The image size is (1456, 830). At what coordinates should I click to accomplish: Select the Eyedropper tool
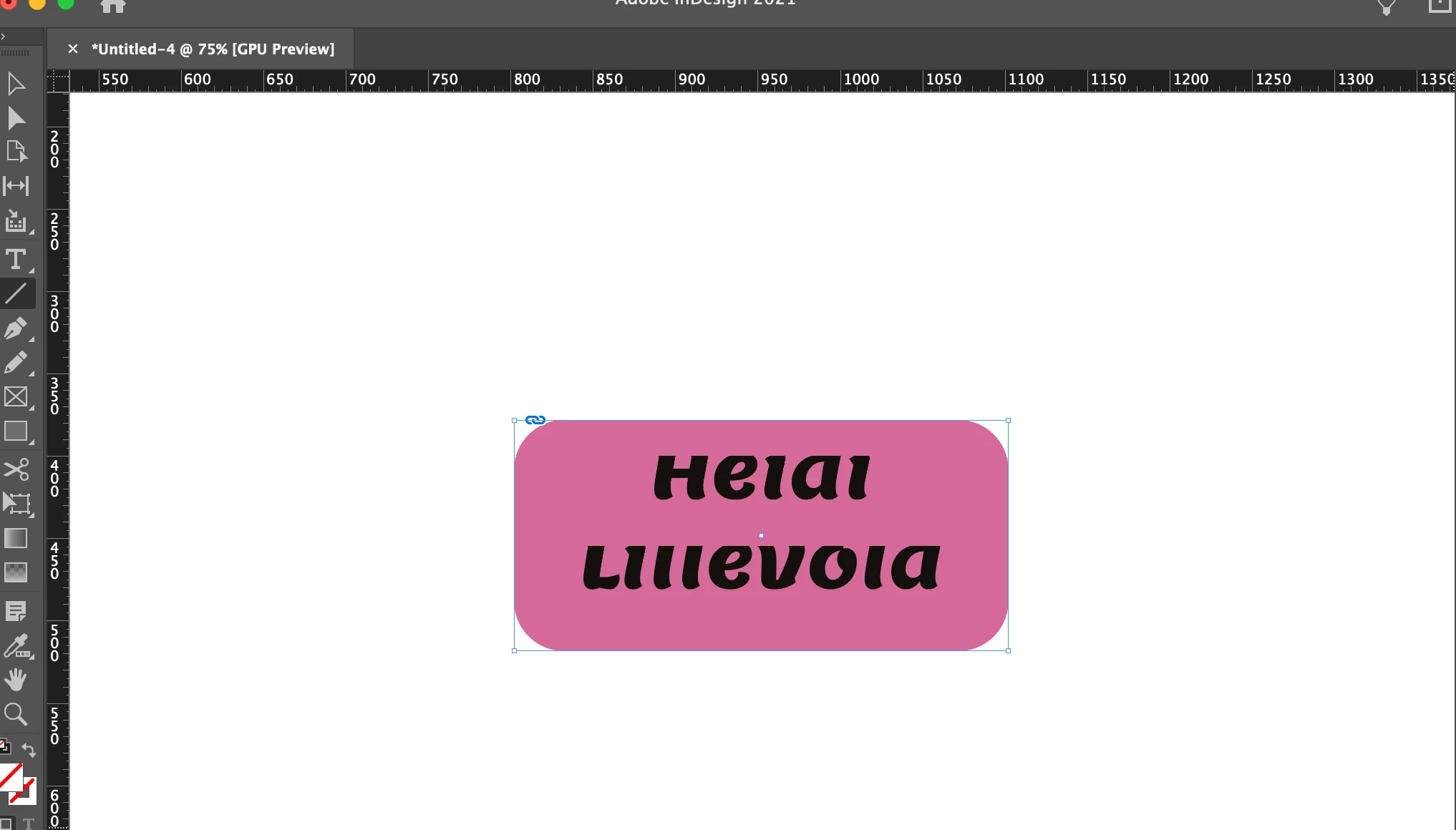tap(16, 646)
